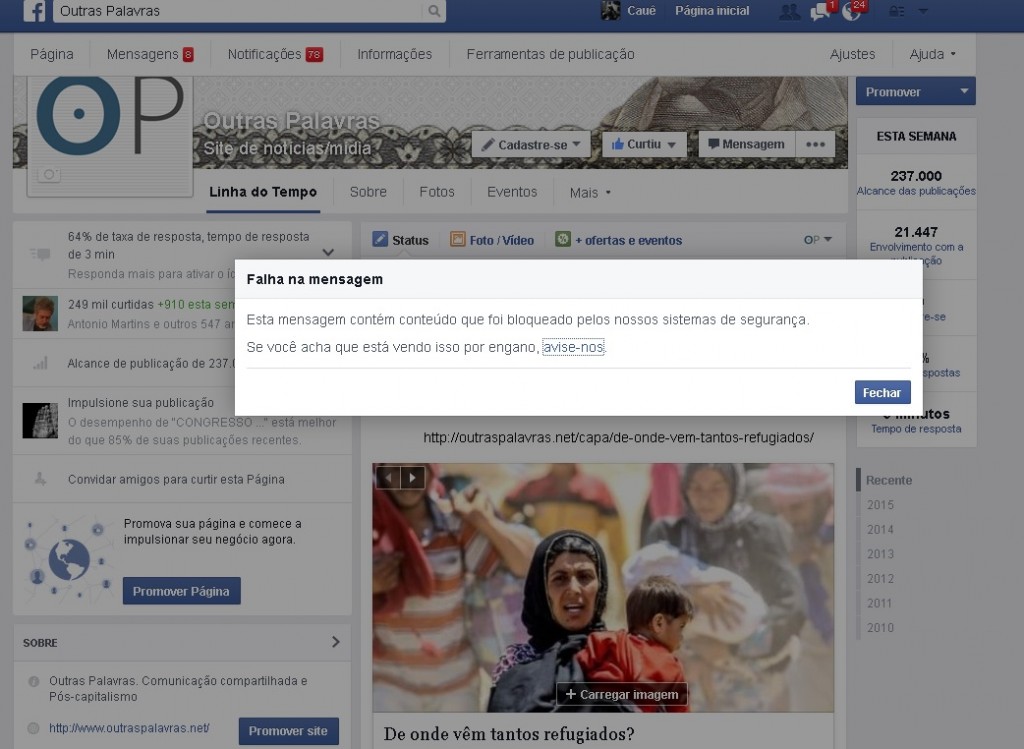Click the Foto / Vídeo icon

(458, 240)
